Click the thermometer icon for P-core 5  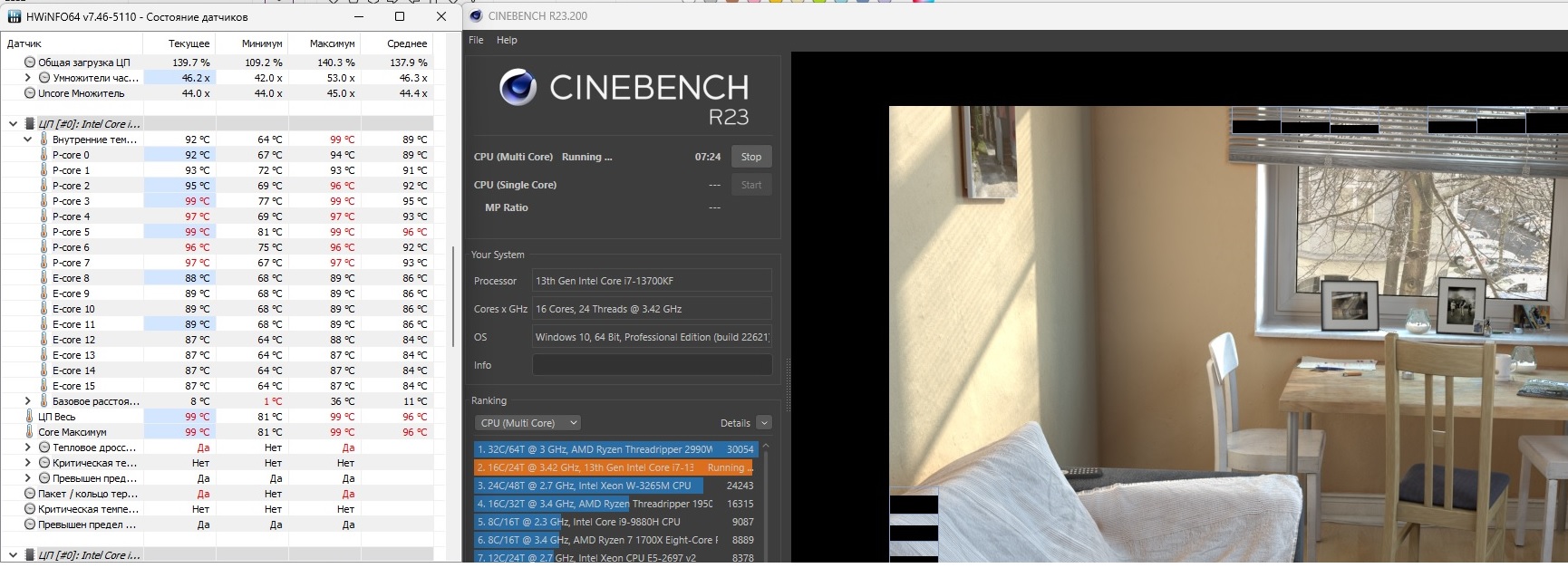click(44, 232)
